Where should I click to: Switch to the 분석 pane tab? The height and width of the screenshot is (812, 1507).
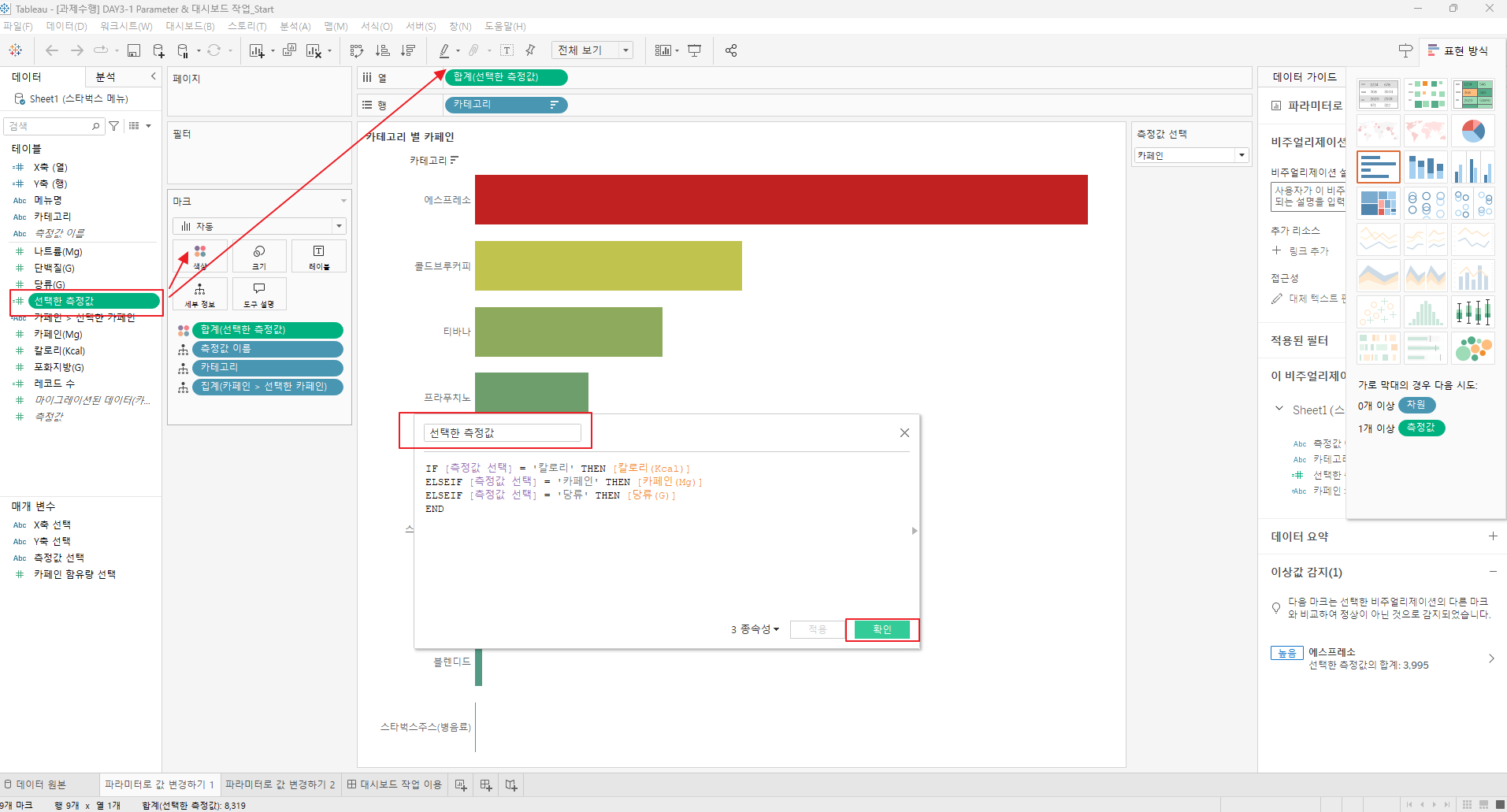pyautogui.click(x=106, y=76)
